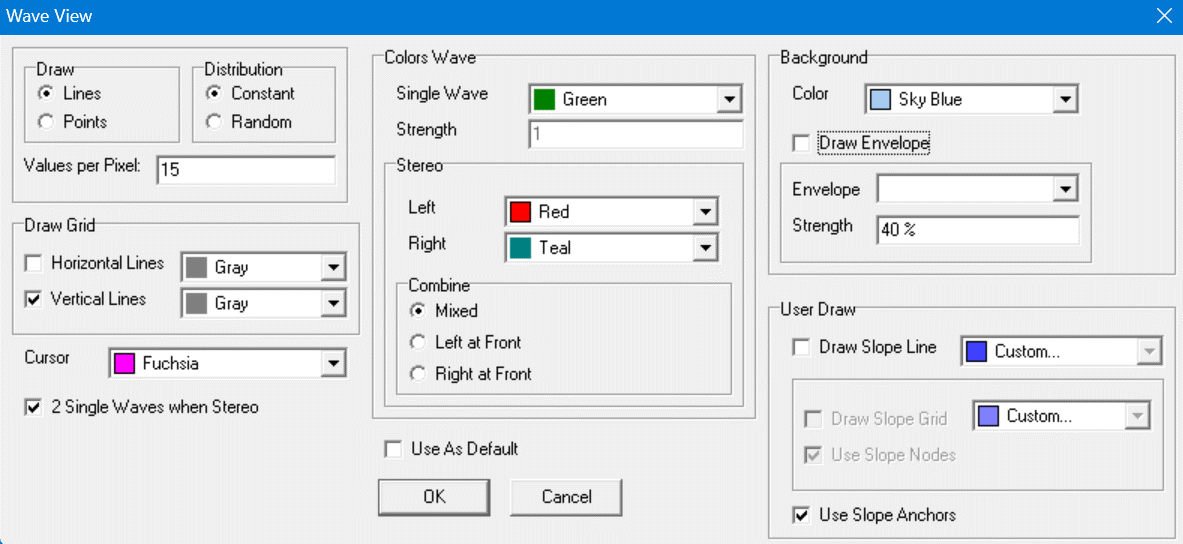Screen dimensions: 1183x544
Task: Select Left at Front combine mode
Action: tap(418, 342)
